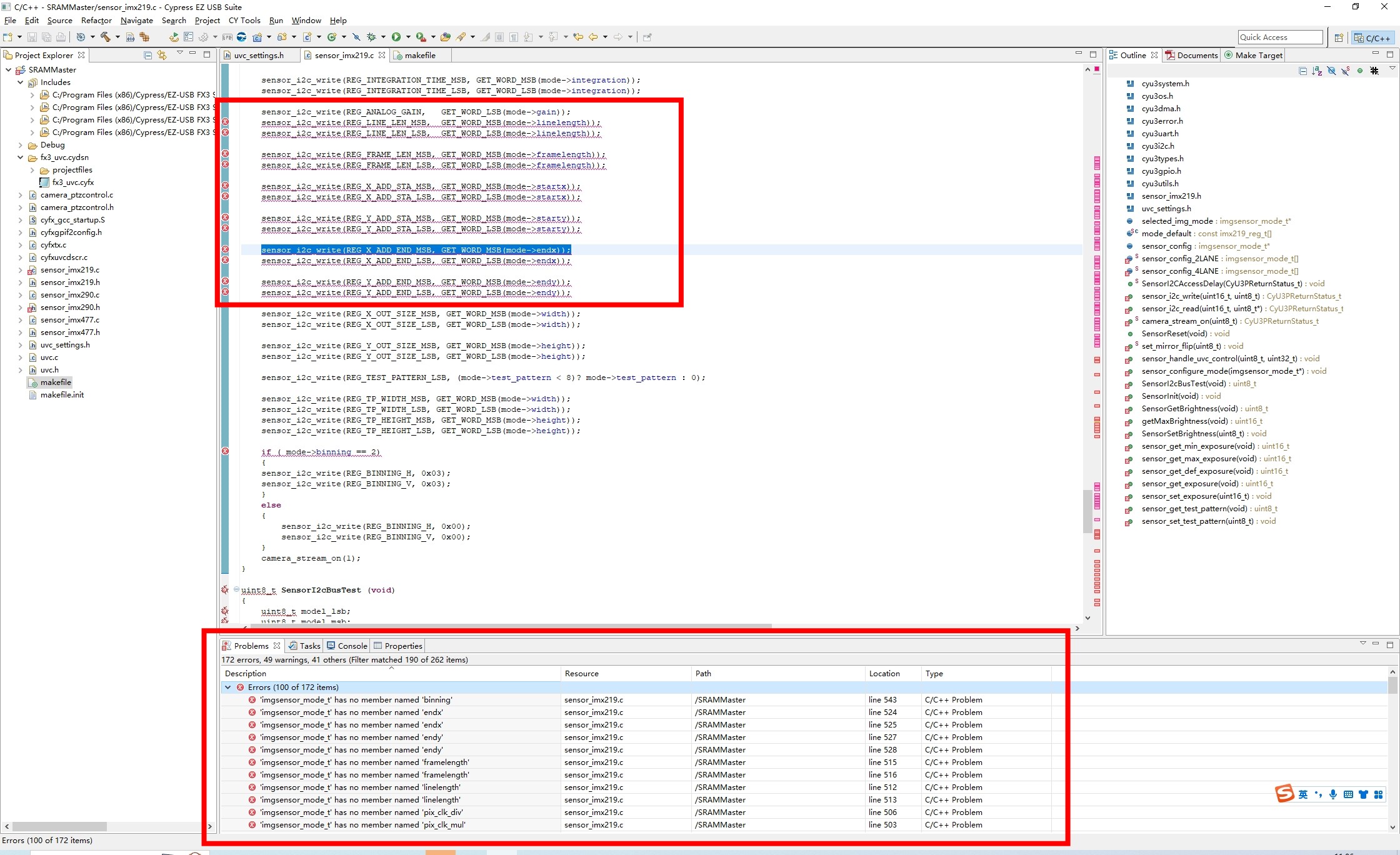
Task: Open the CY Tools menu
Action: (x=244, y=20)
